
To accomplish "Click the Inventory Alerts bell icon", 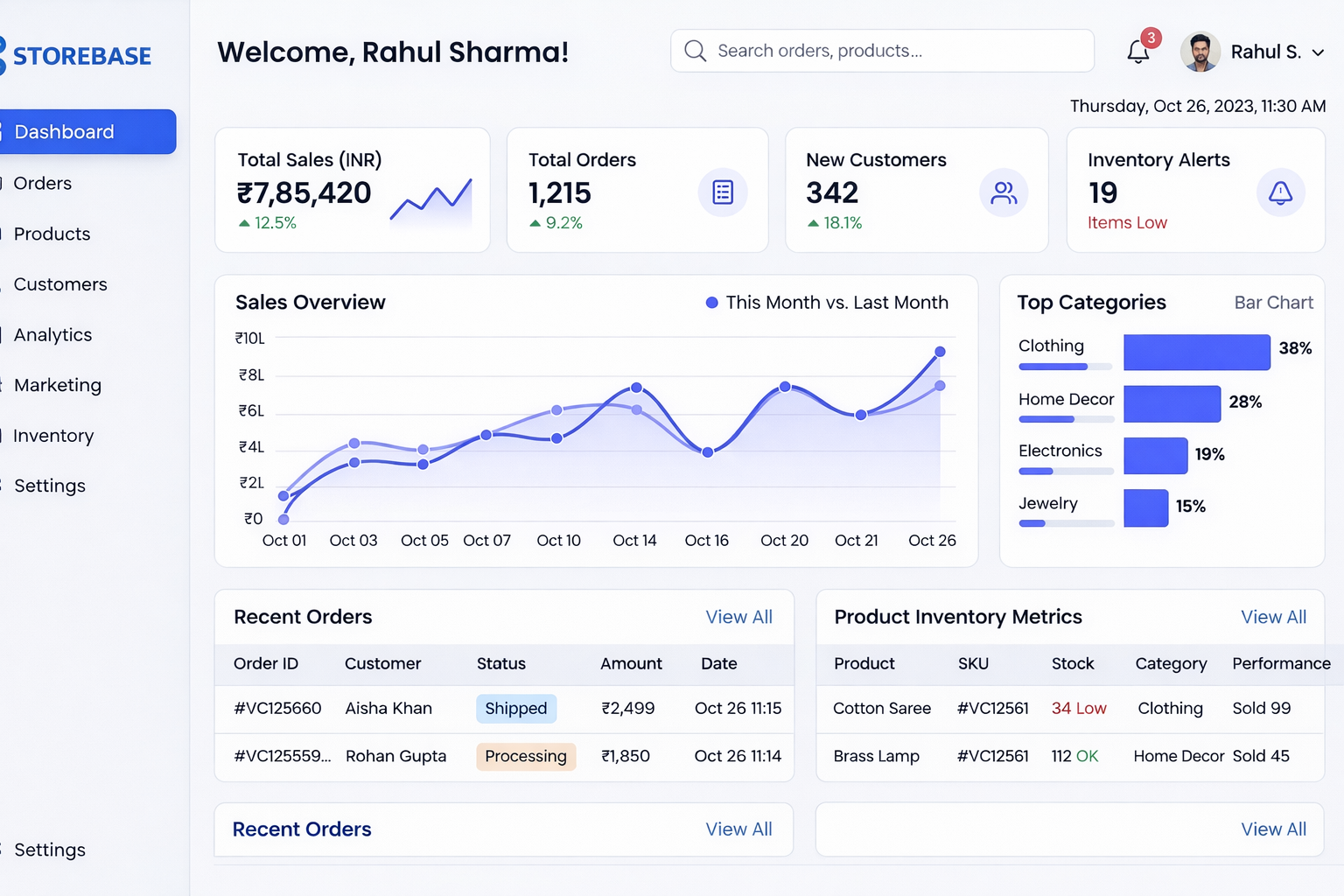I will tap(1281, 192).
